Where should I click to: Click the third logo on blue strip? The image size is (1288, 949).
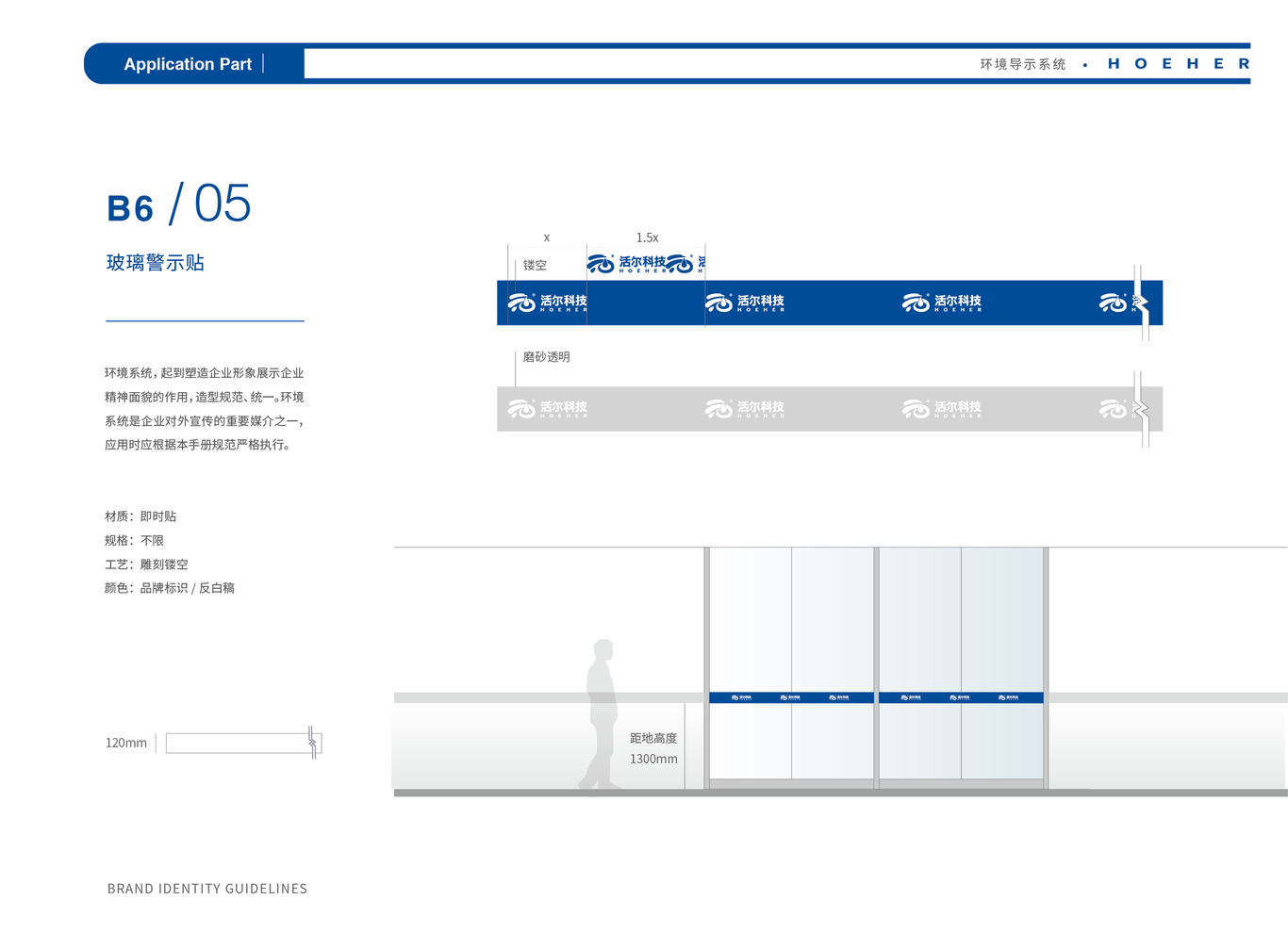pyautogui.click(x=942, y=303)
